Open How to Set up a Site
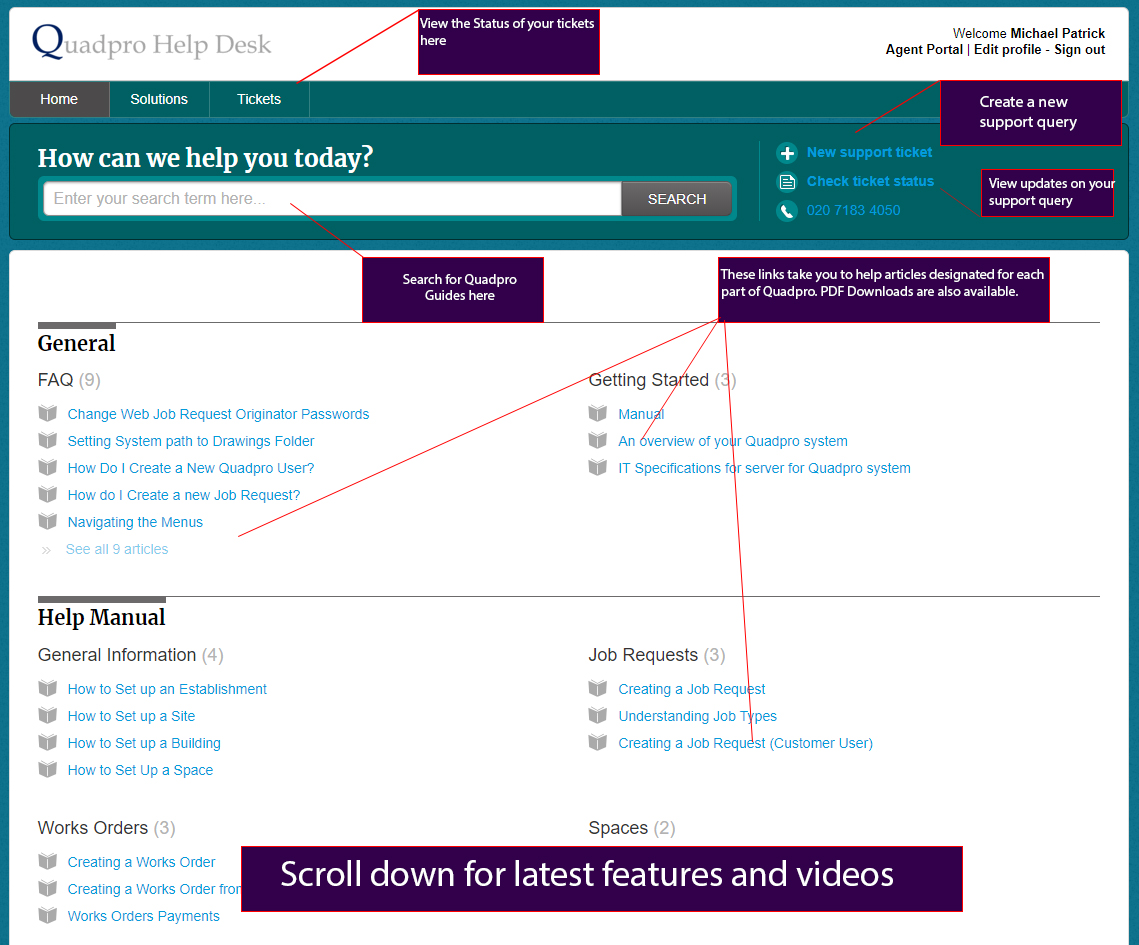The height and width of the screenshot is (945, 1139). pyautogui.click(x=131, y=716)
